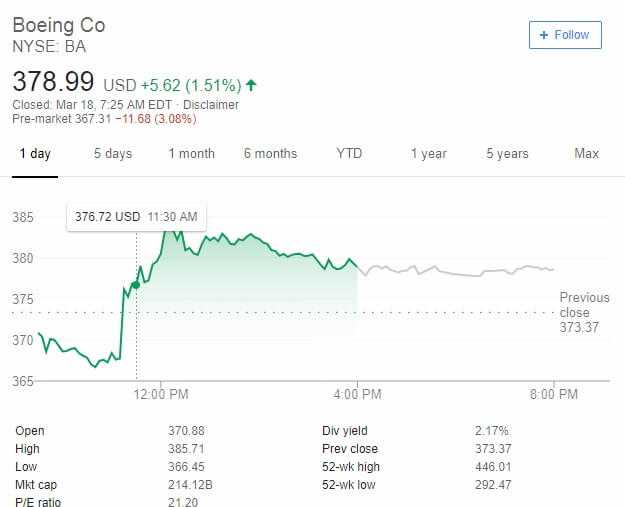Click the Previous close 373.37 label
The image size is (625, 507).
coord(584,312)
